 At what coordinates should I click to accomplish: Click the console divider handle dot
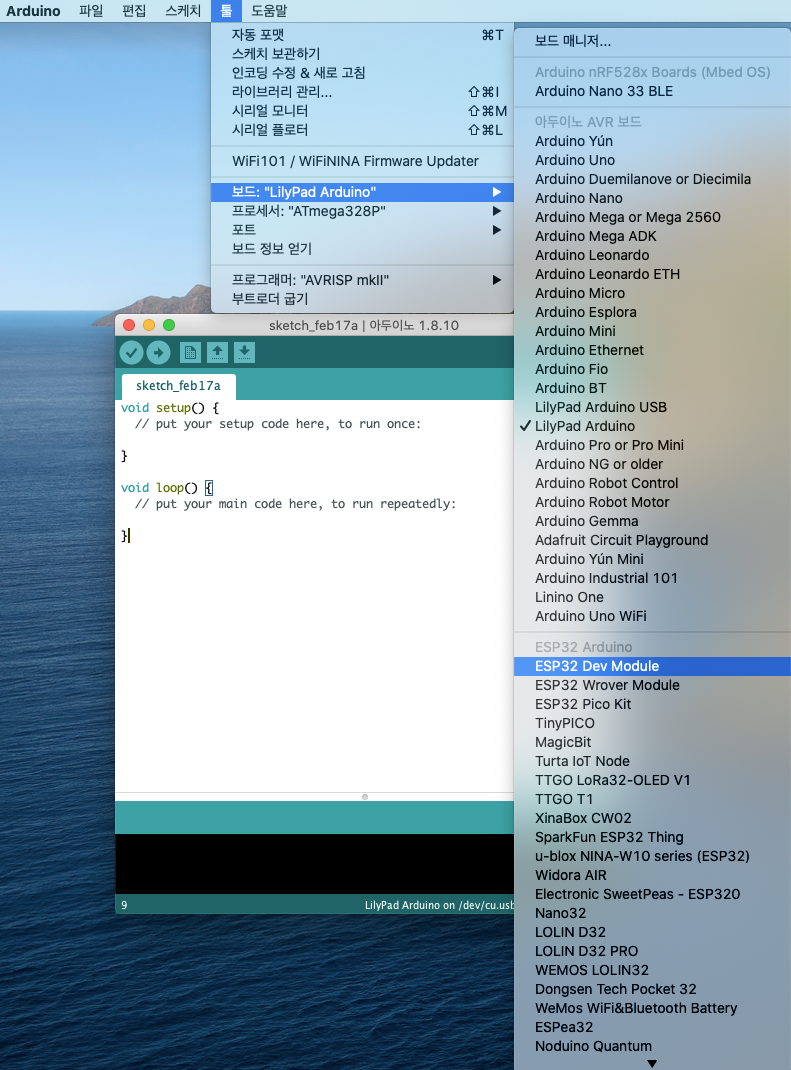click(365, 797)
